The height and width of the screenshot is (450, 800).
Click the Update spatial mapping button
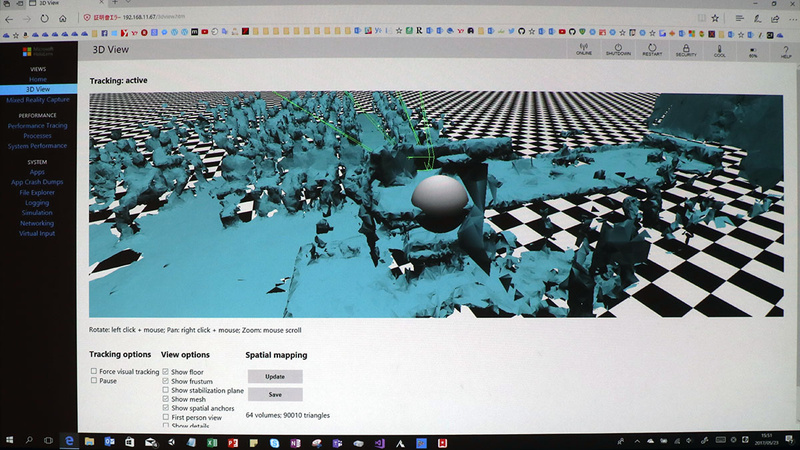275,377
